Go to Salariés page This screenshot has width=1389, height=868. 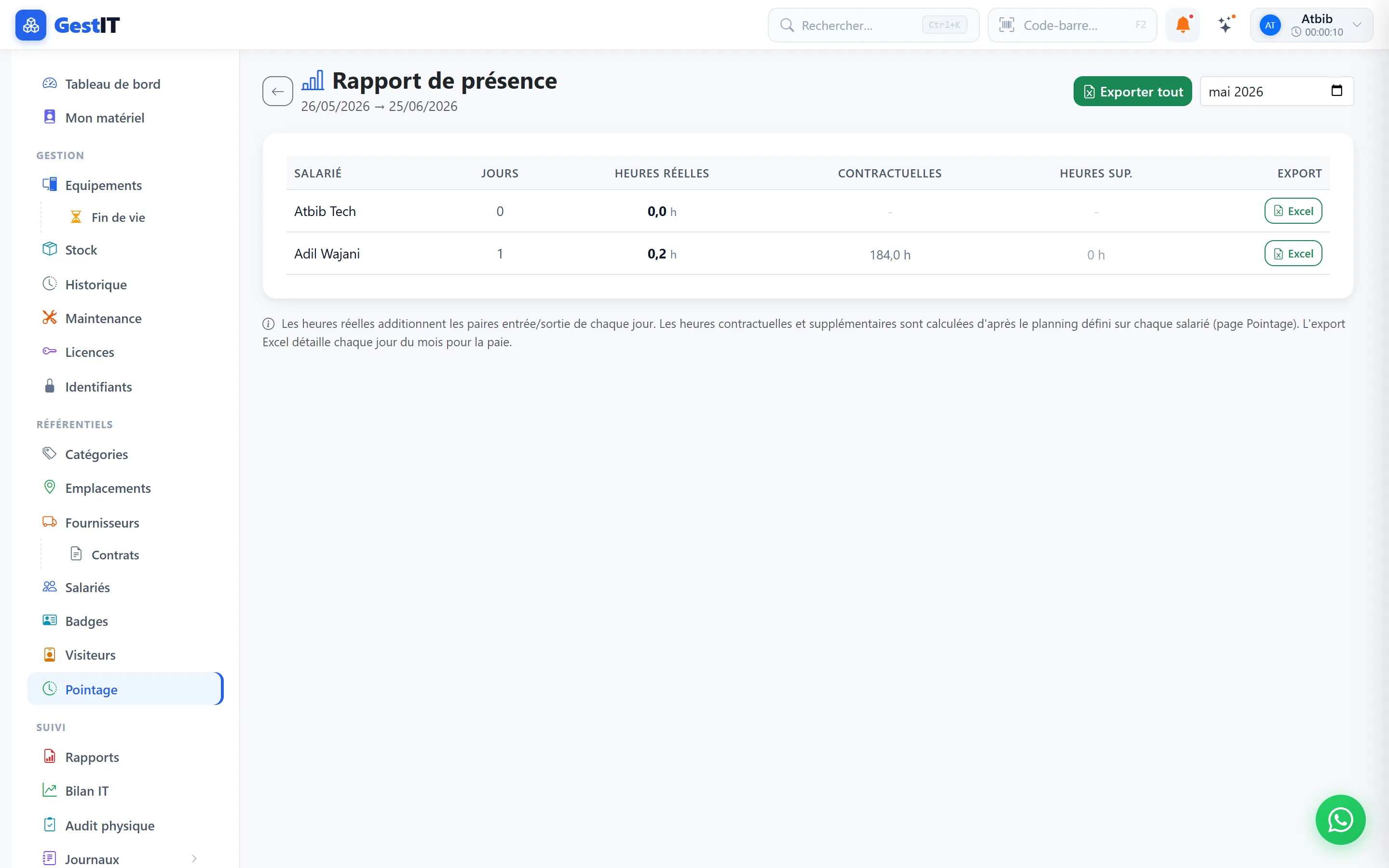pos(125,587)
